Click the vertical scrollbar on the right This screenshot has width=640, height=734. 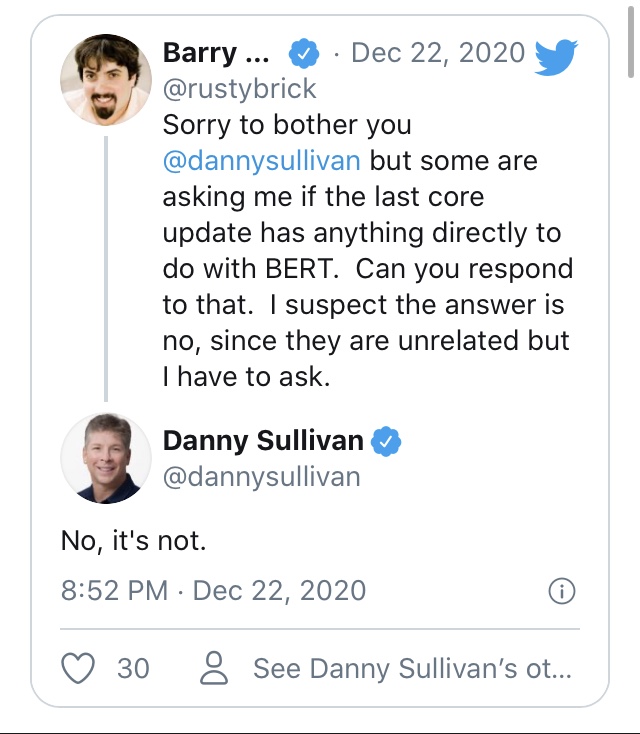click(633, 45)
